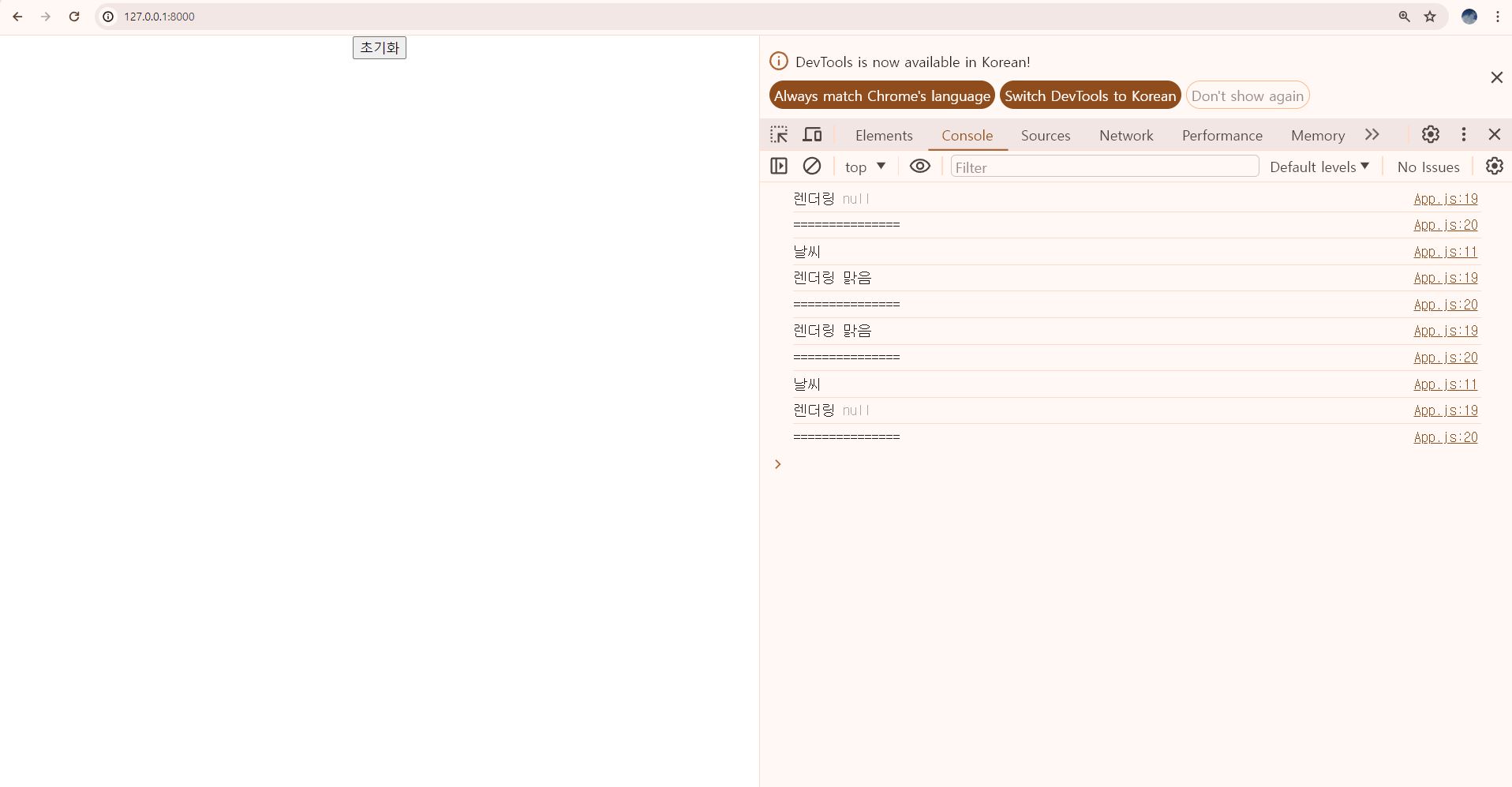Image resolution: width=1512 pixels, height=787 pixels.
Task: Open App.js:19 link on first 렌더링 맑음 row
Action: click(x=1446, y=278)
